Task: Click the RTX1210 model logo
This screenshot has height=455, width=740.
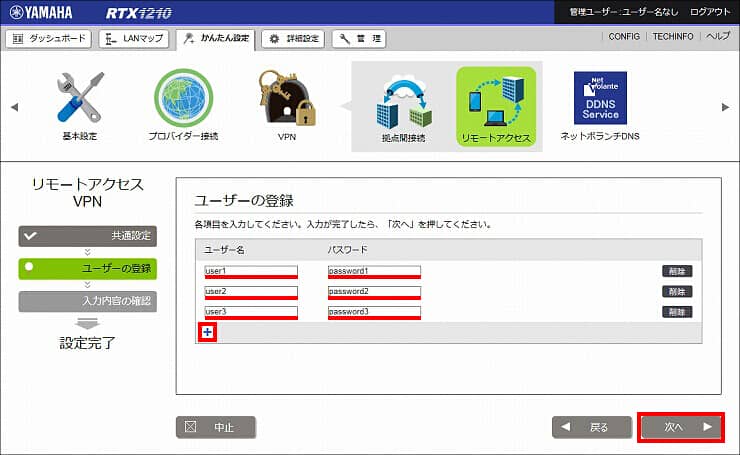Action: [x=139, y=13]
